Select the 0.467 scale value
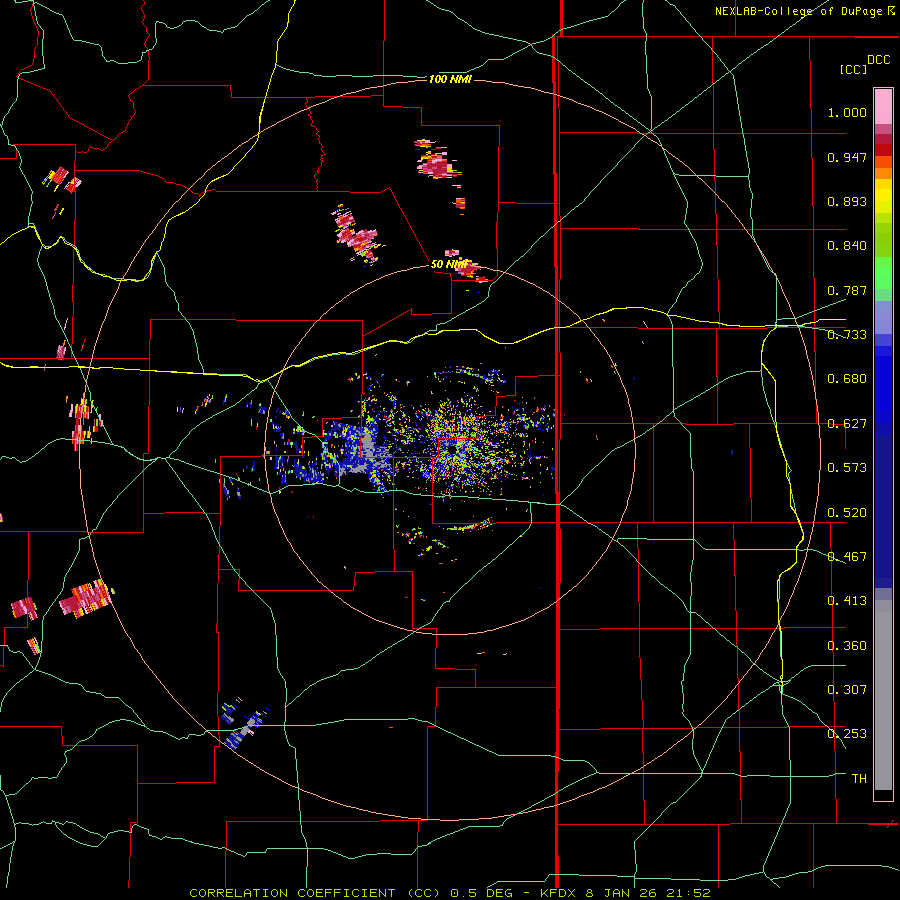Viewport: 900px width, 900px height. [x=847, y=557]
